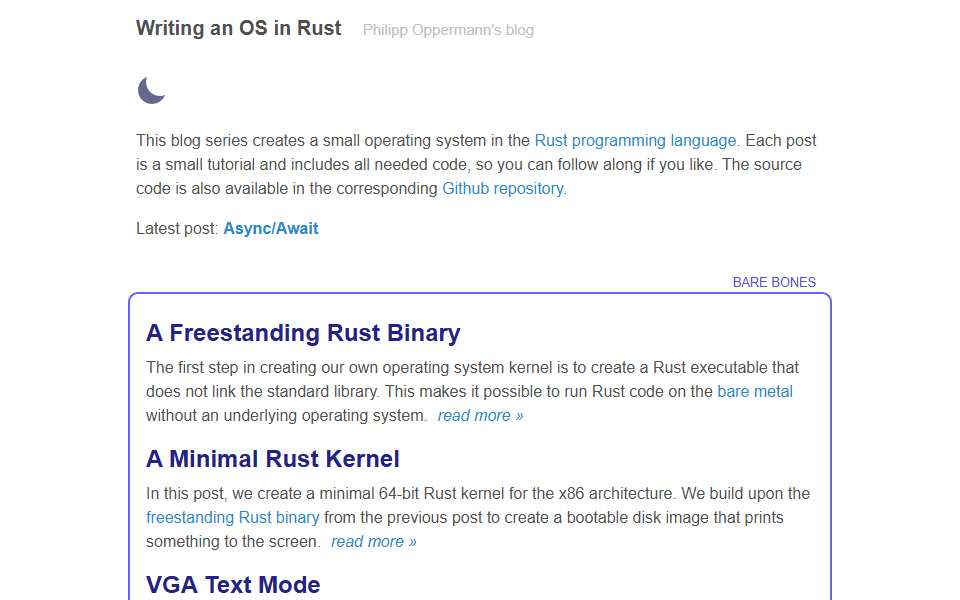Click 'read more »' under Freestanding Rust Binary
960x600 pixels.
click(481, 416)
